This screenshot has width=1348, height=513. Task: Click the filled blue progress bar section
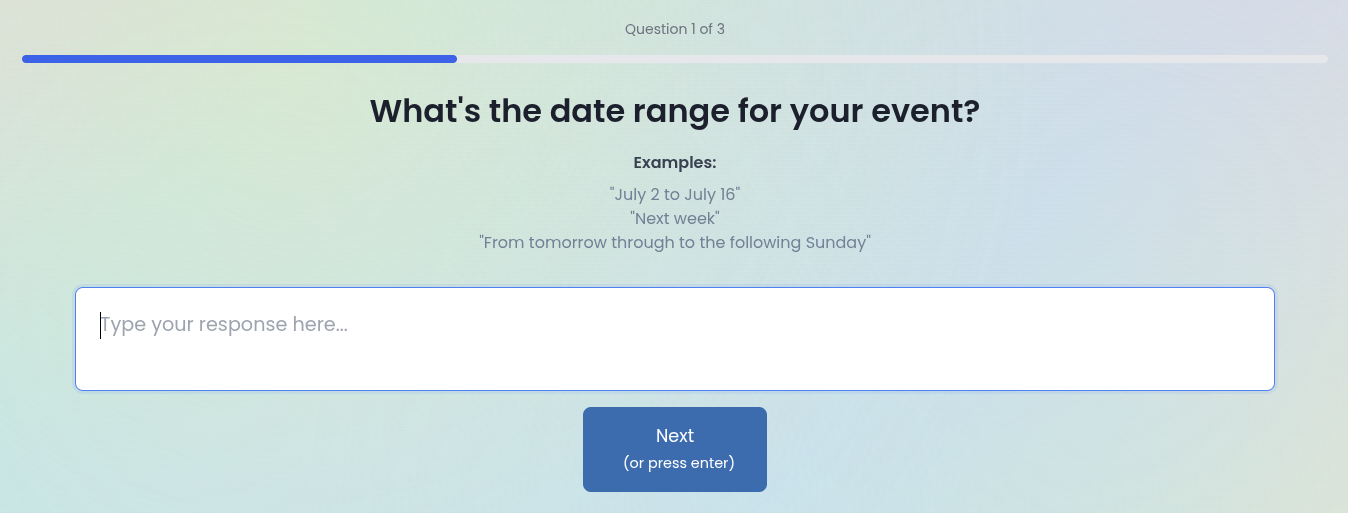click(x=239, y=59)
